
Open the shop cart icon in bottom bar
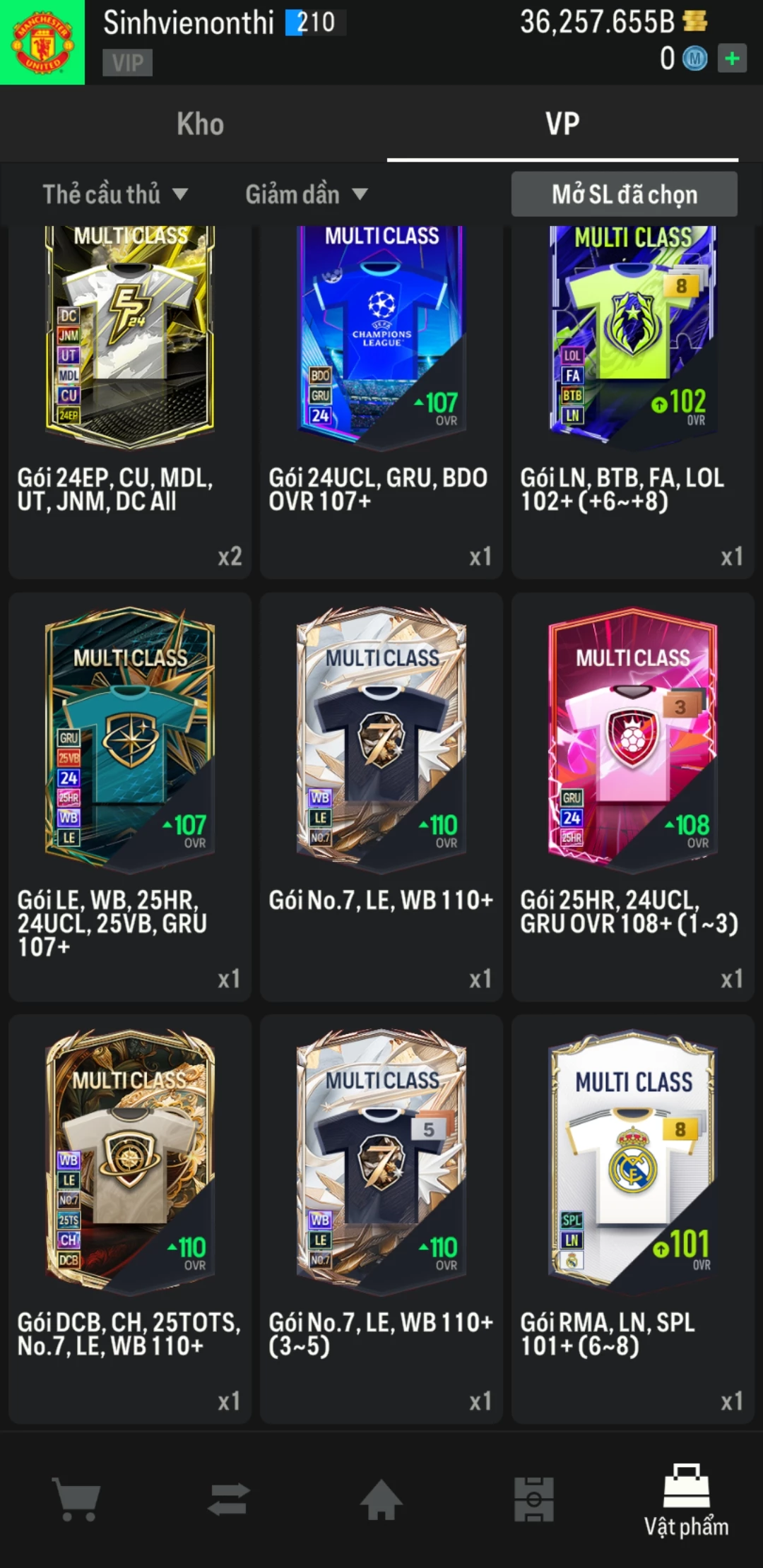pos(76,1499)
